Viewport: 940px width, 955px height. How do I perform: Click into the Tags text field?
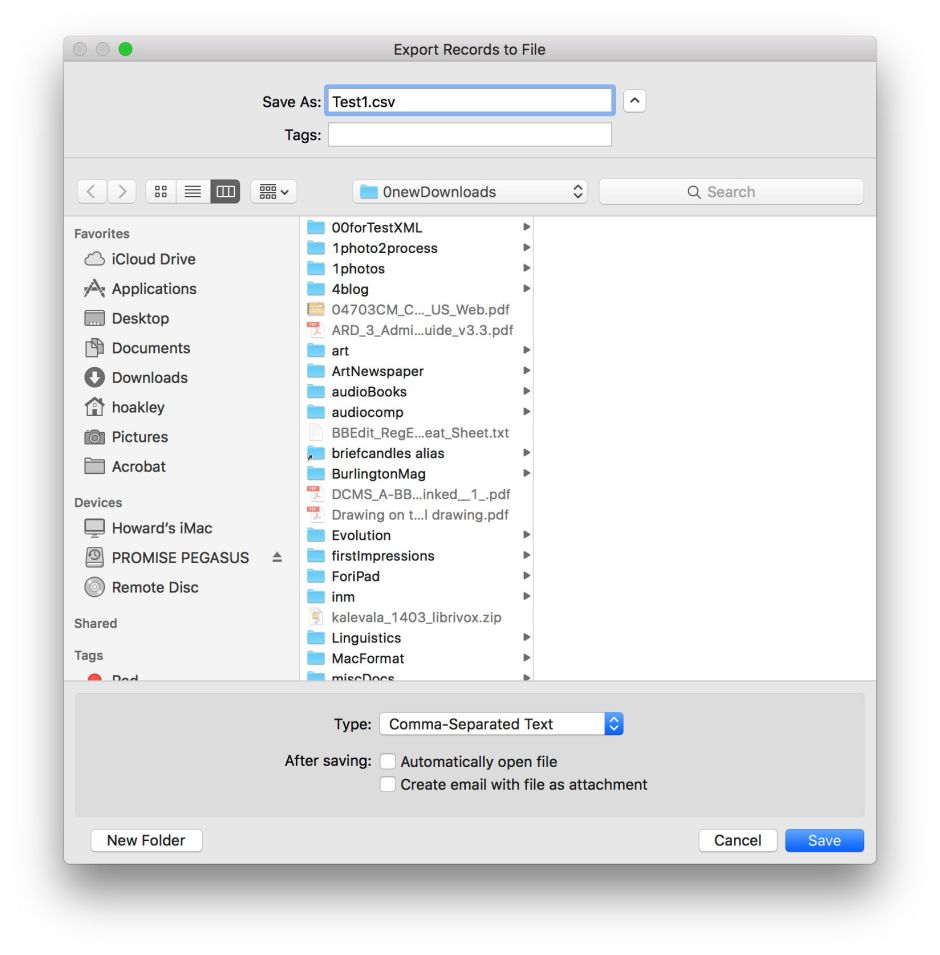[x=469, y=135]
